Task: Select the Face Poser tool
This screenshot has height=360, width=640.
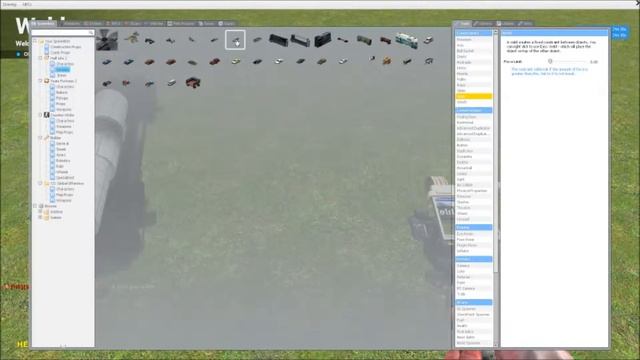Action: tap(473, 240)
